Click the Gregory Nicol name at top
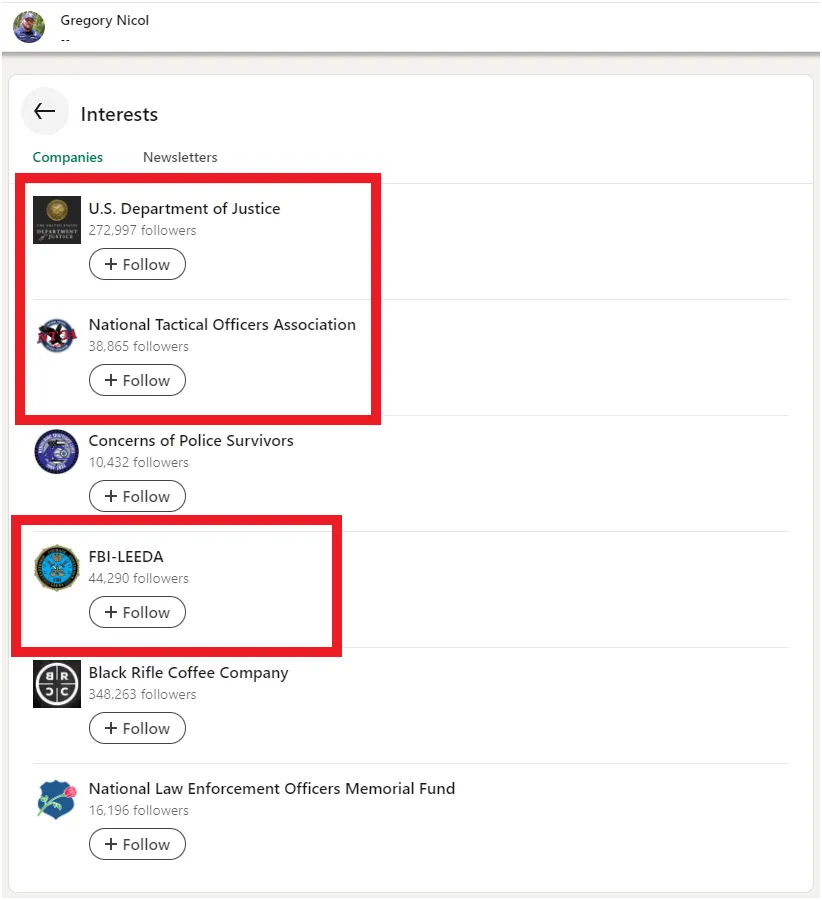This screenshot has height=900, width=822. (105, 21)
